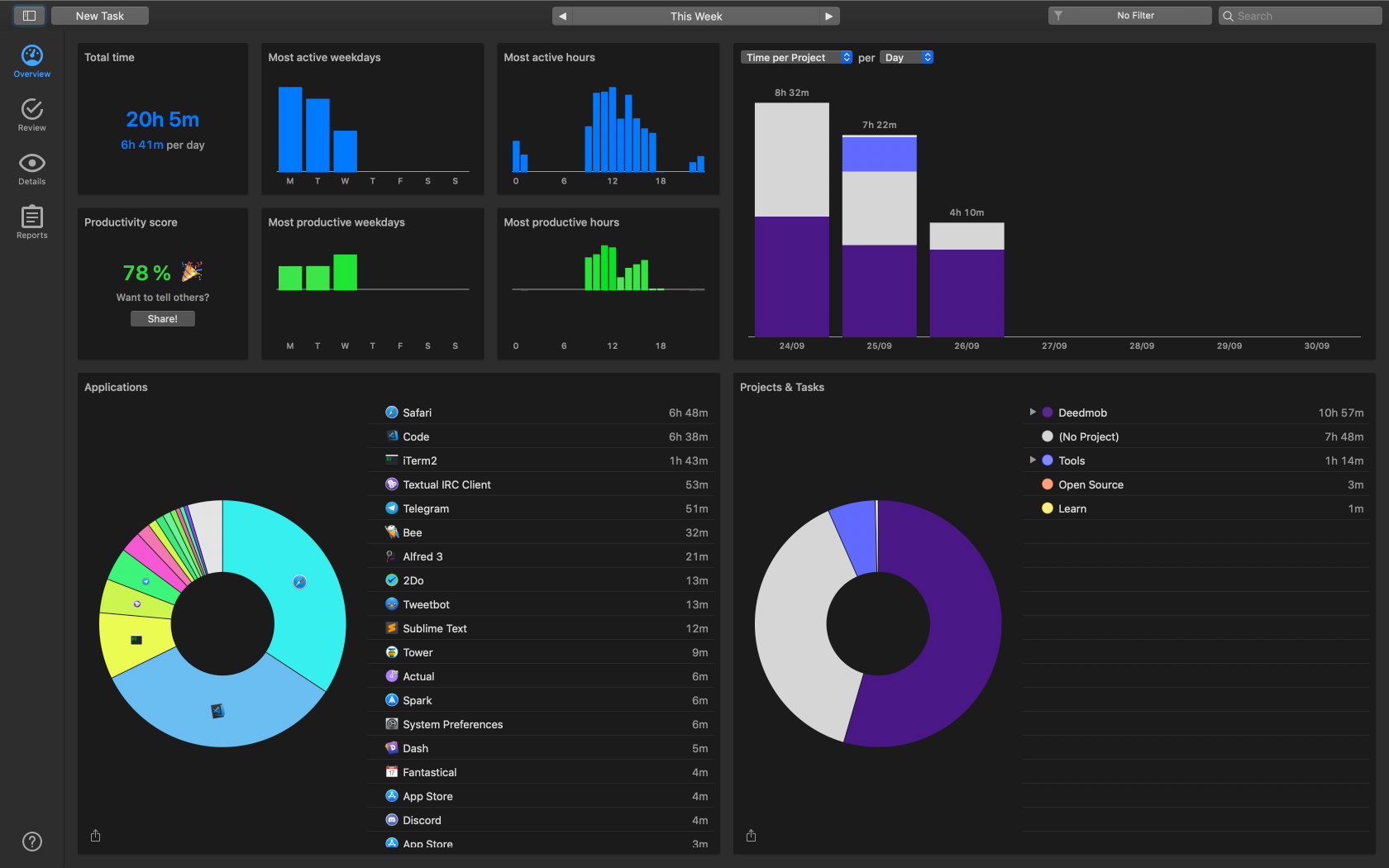1389x868 pixels.
Task: Select the (No Project) row
Action: [1197, 436]
